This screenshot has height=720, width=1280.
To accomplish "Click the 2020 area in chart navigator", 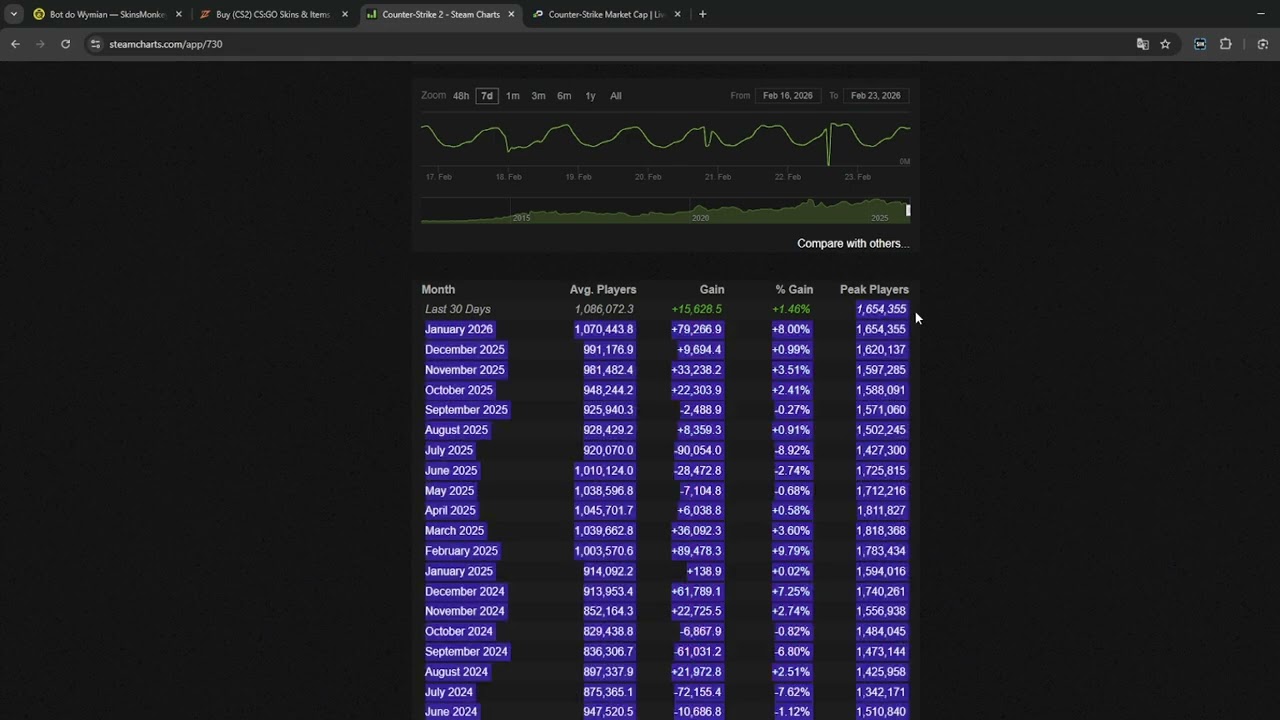I will pos(700,217).
